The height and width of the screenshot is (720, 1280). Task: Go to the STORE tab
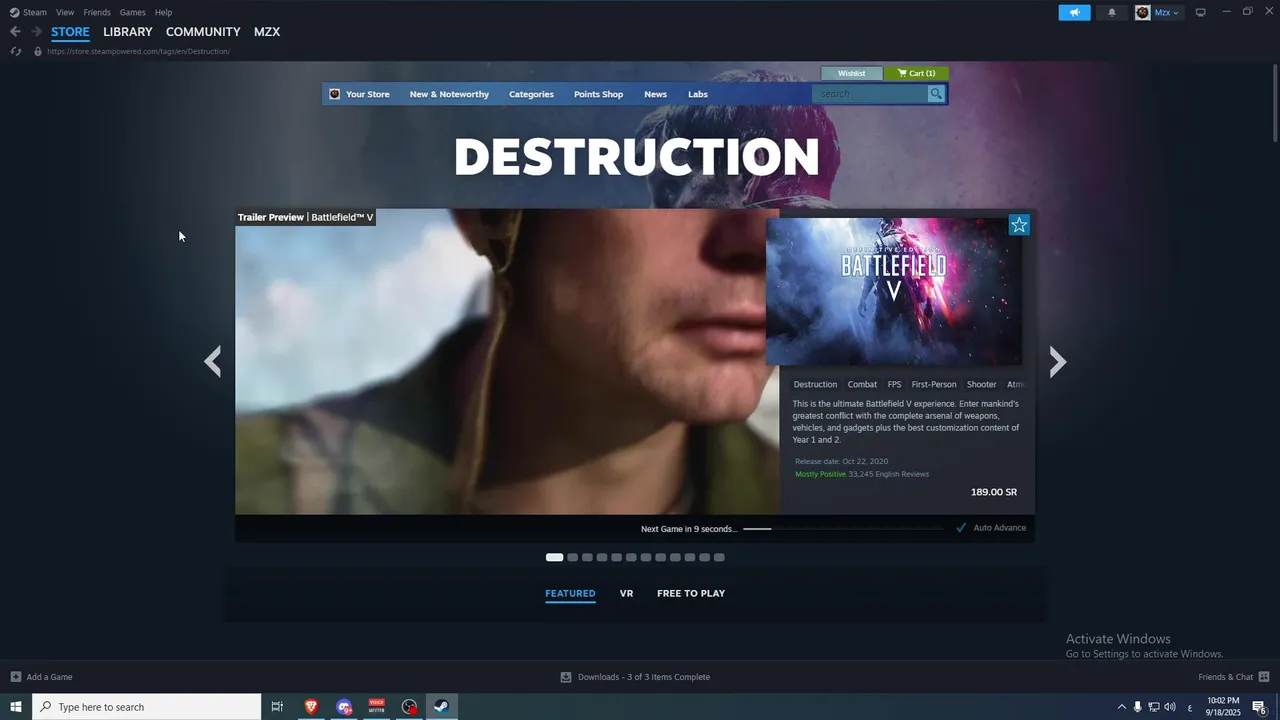tap(70, 32)
